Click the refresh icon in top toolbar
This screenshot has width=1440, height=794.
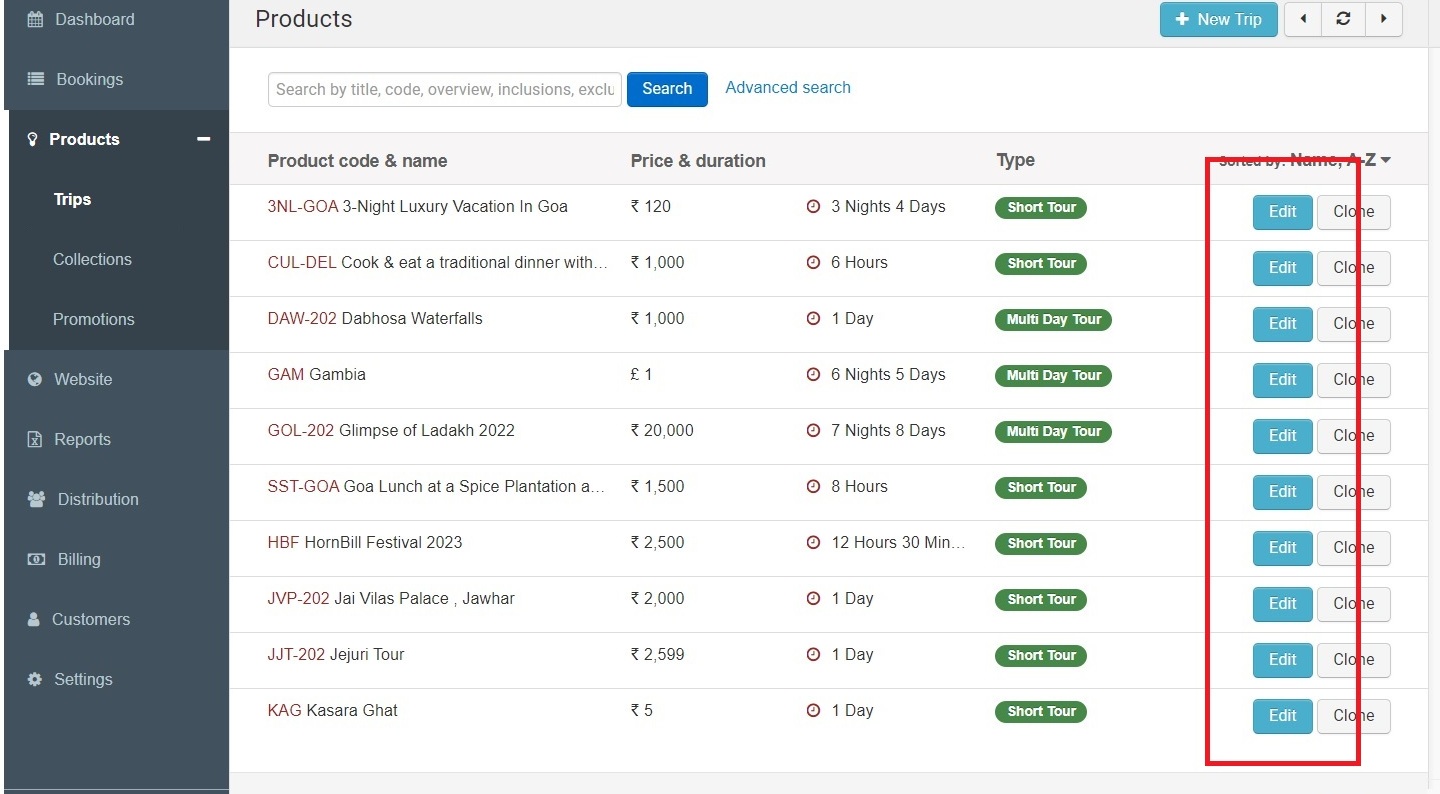(1343, 19)
